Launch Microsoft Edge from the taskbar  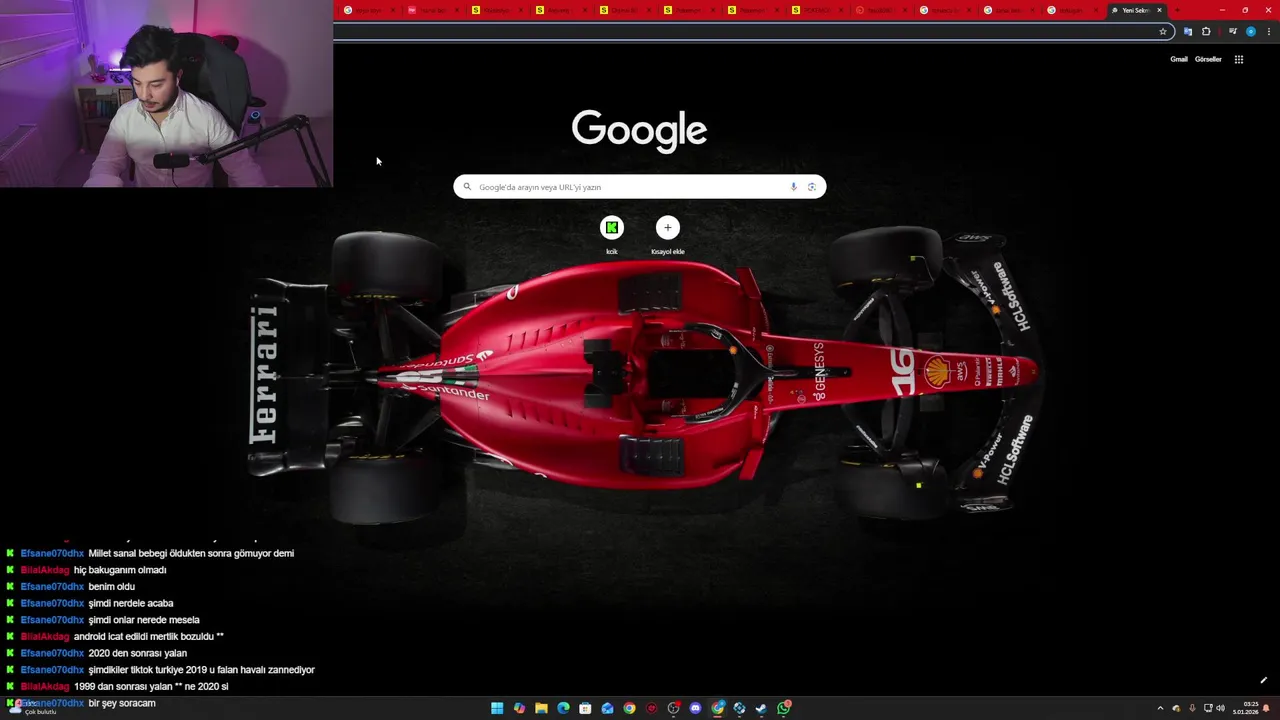[563, 708]
